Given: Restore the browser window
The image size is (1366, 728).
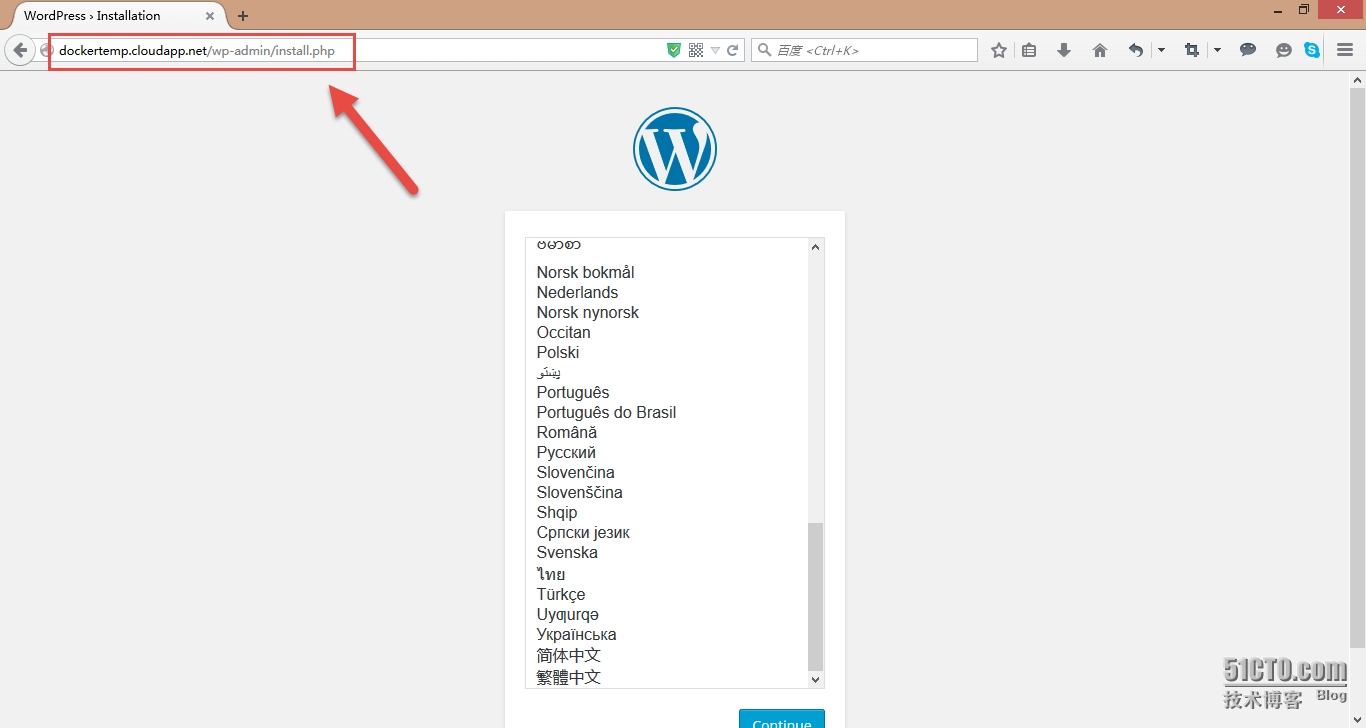Looking at the screenshot, I should [x=1304, y=9].
